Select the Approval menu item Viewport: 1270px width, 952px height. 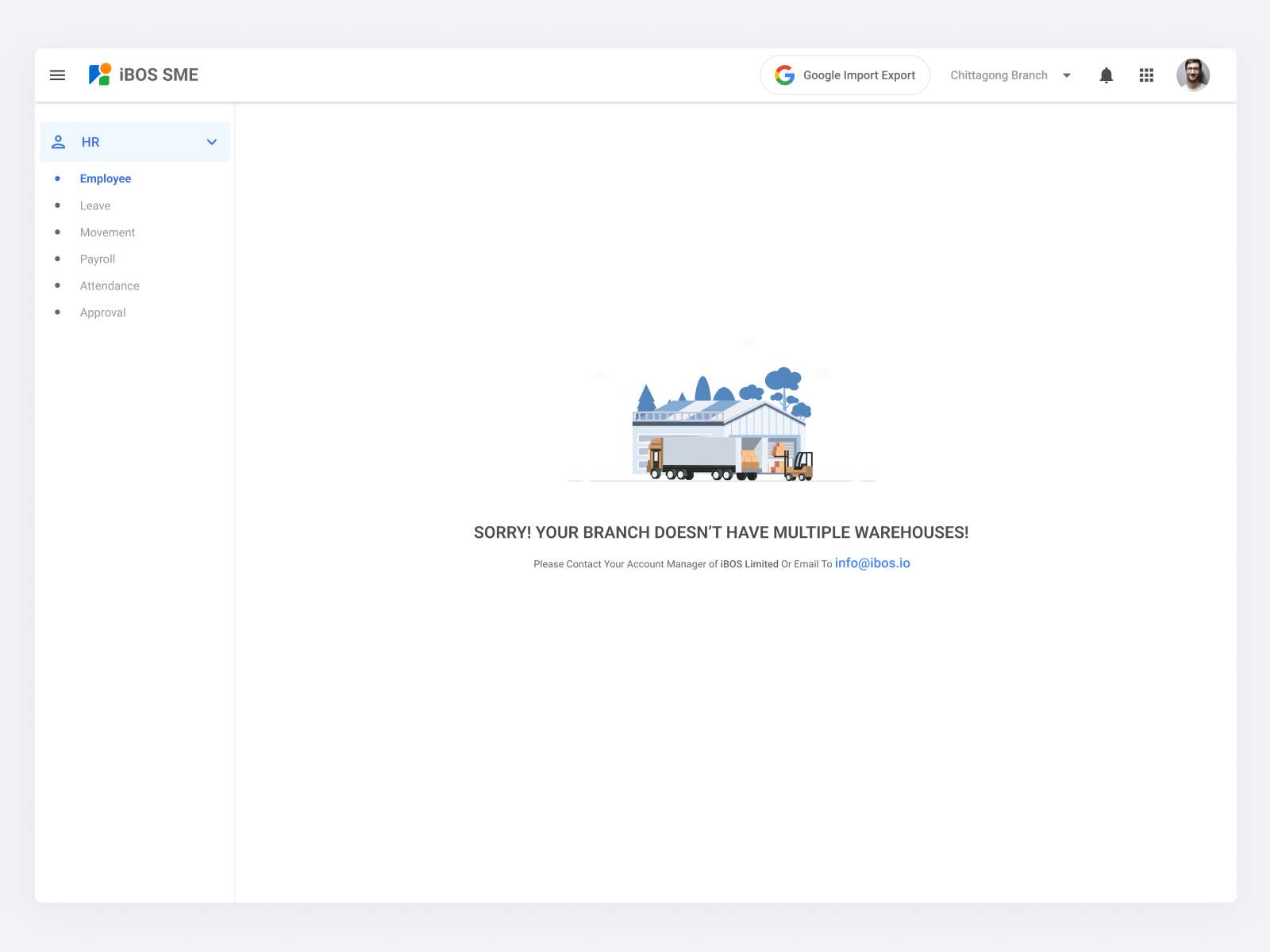click(x=102, y=312)
